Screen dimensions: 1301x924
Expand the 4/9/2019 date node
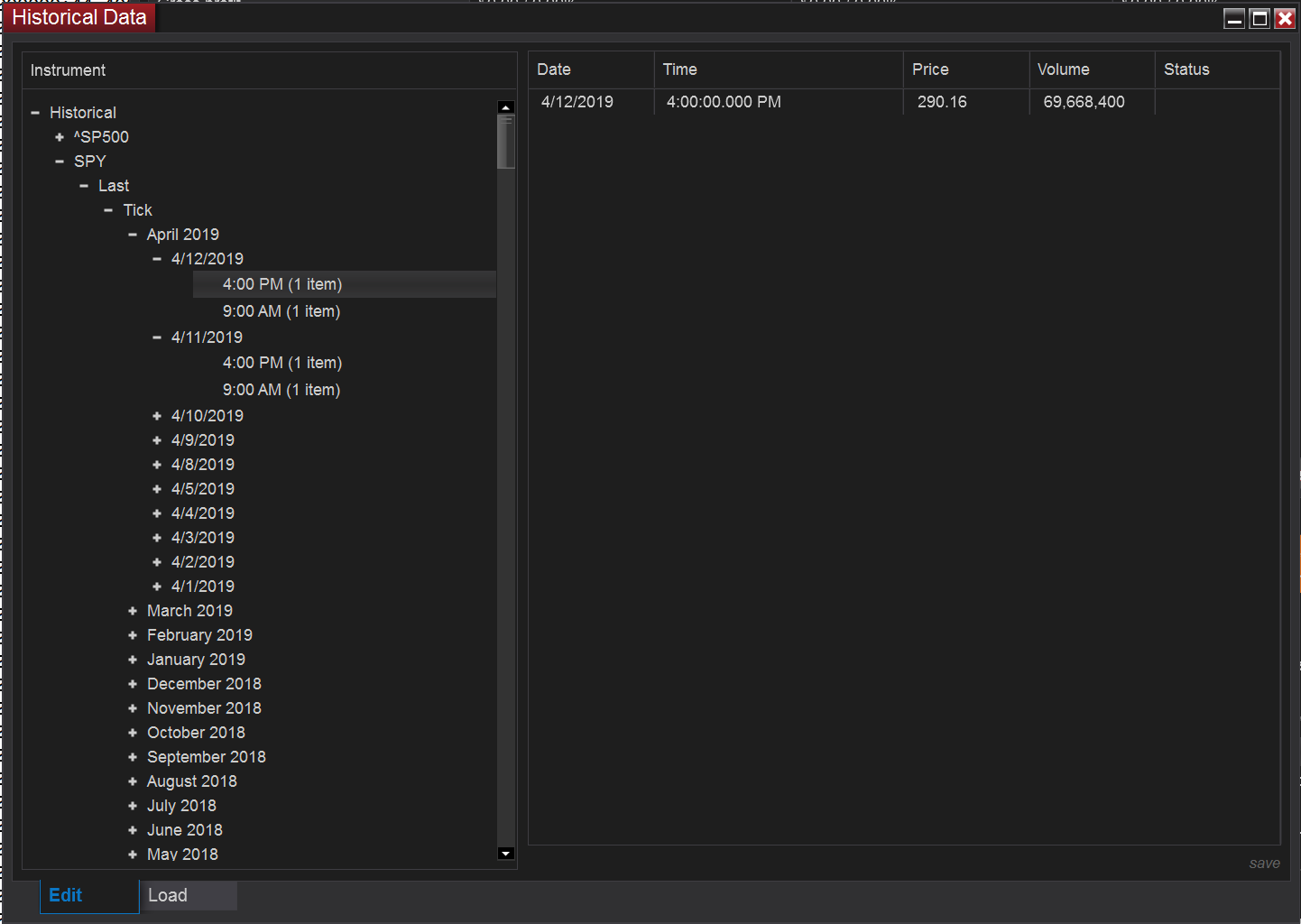pos(157,440)
